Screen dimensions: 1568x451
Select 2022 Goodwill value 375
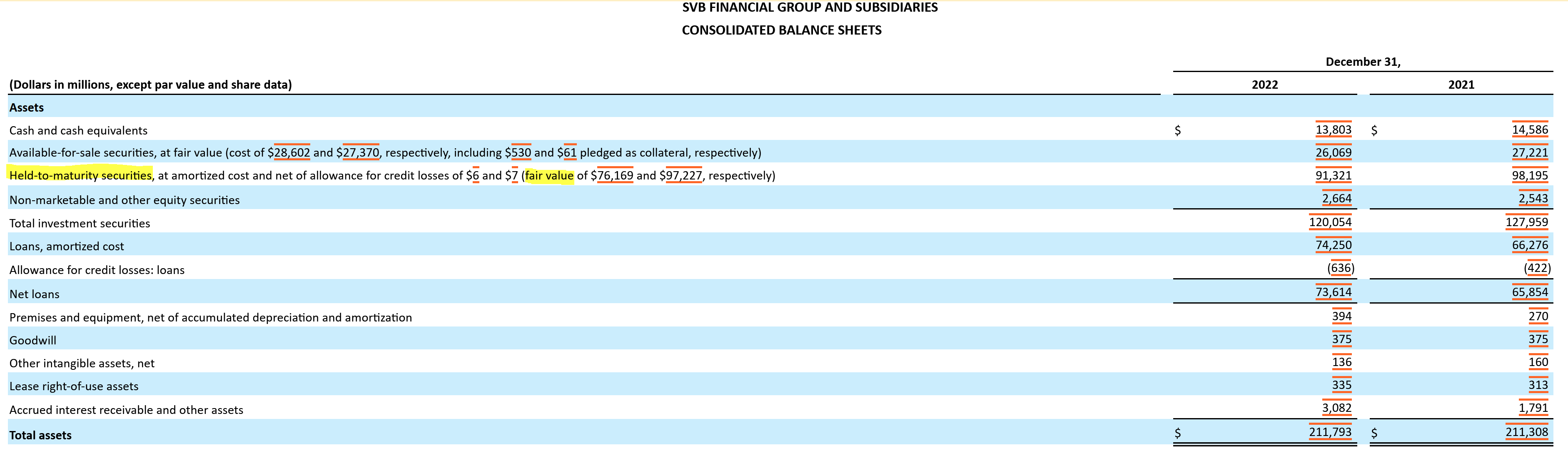click(x=1341, y=339)
